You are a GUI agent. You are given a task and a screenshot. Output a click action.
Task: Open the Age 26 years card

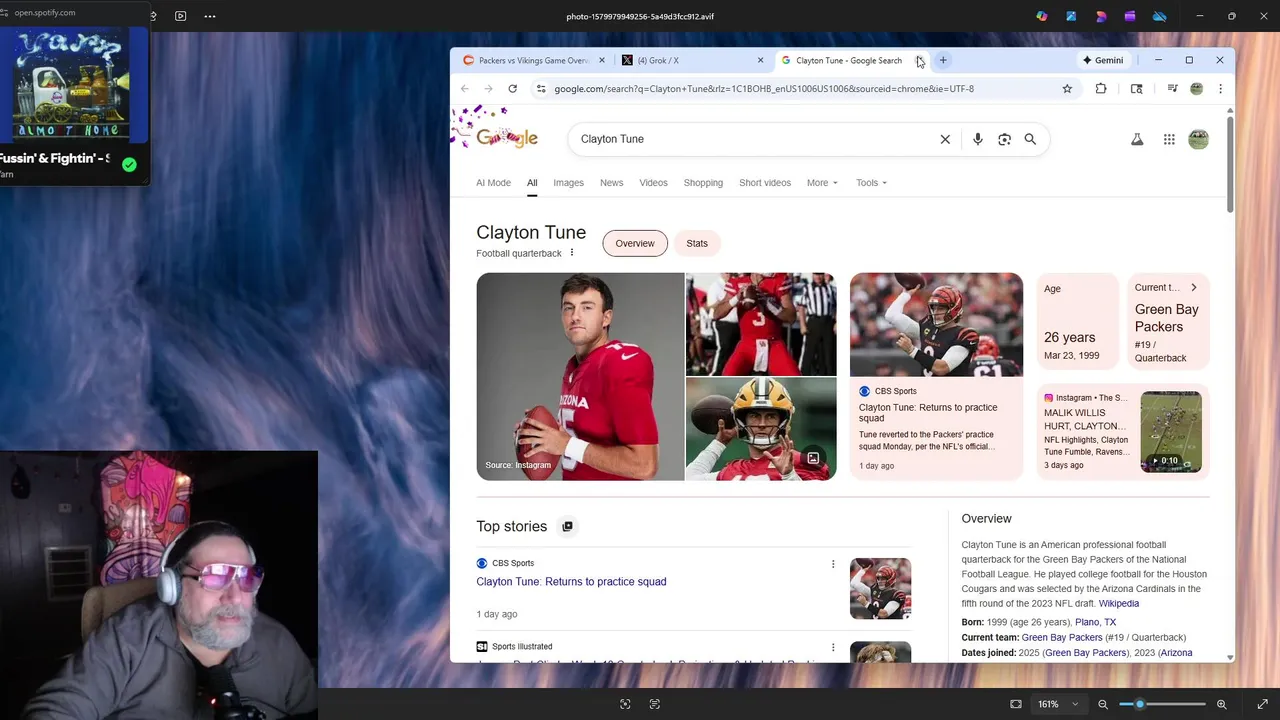pos(1077,321)
